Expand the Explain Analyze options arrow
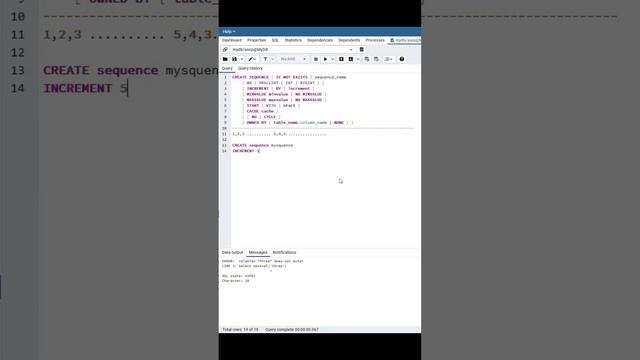Screen dimensions: 640x360 coord(358,59)
